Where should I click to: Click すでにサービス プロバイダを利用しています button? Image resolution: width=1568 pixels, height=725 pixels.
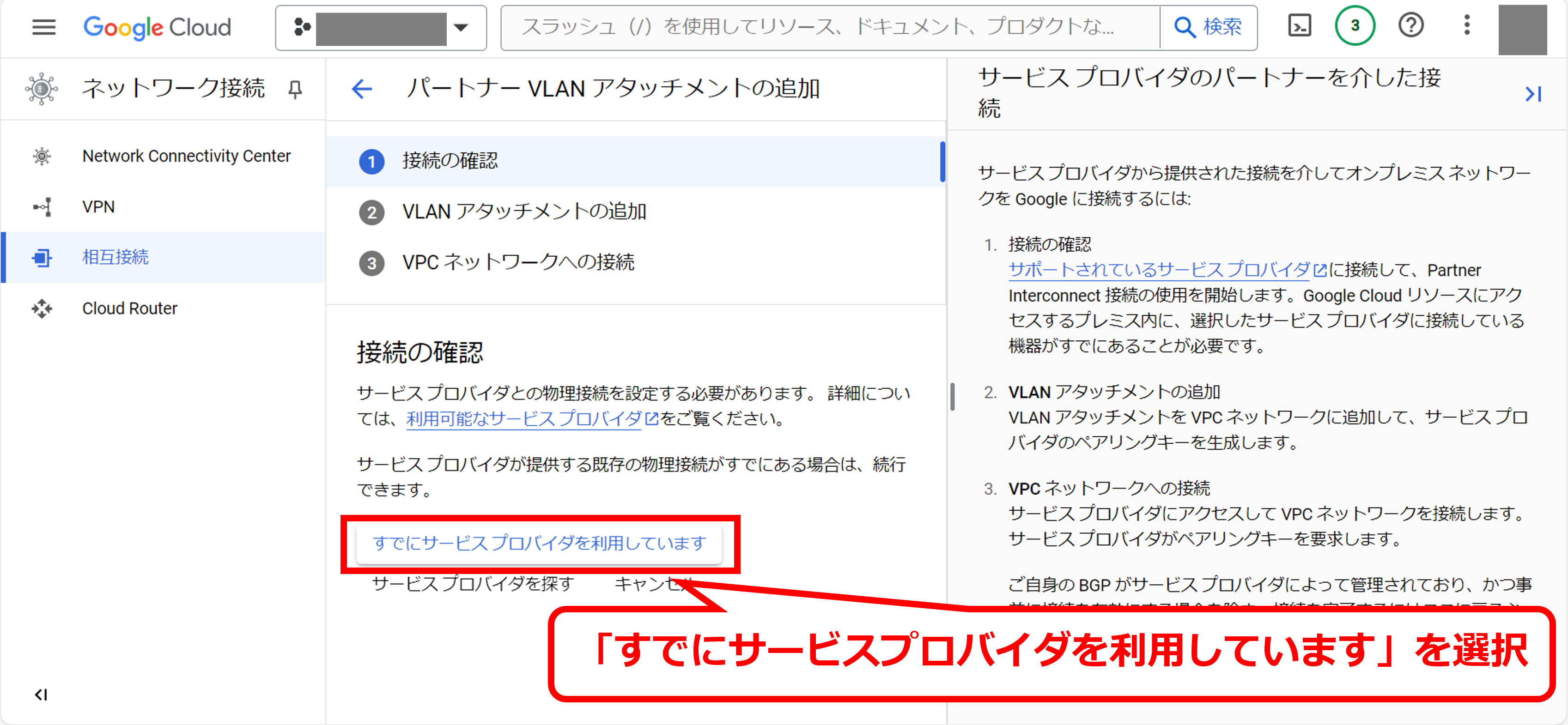click(x=539, y=543)
